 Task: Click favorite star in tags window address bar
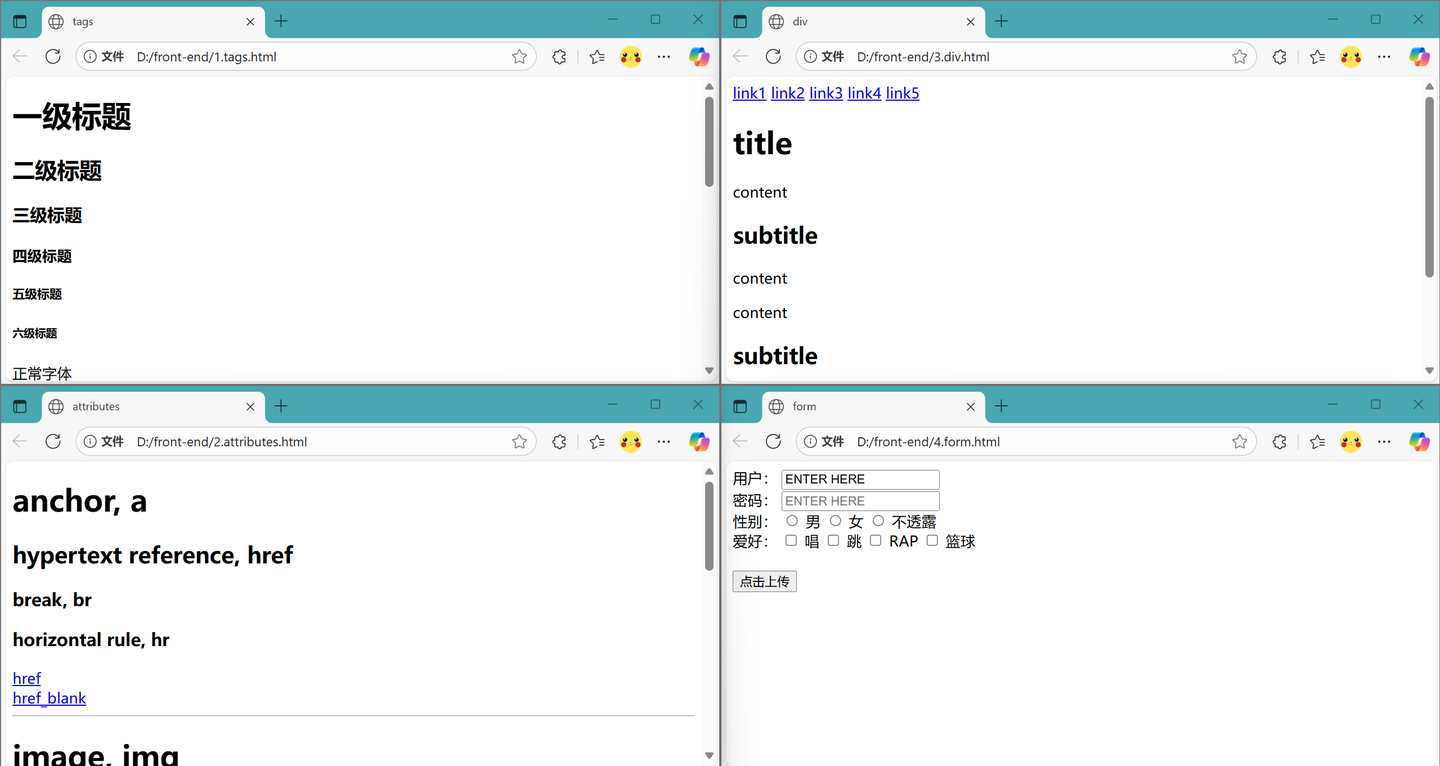519,57
